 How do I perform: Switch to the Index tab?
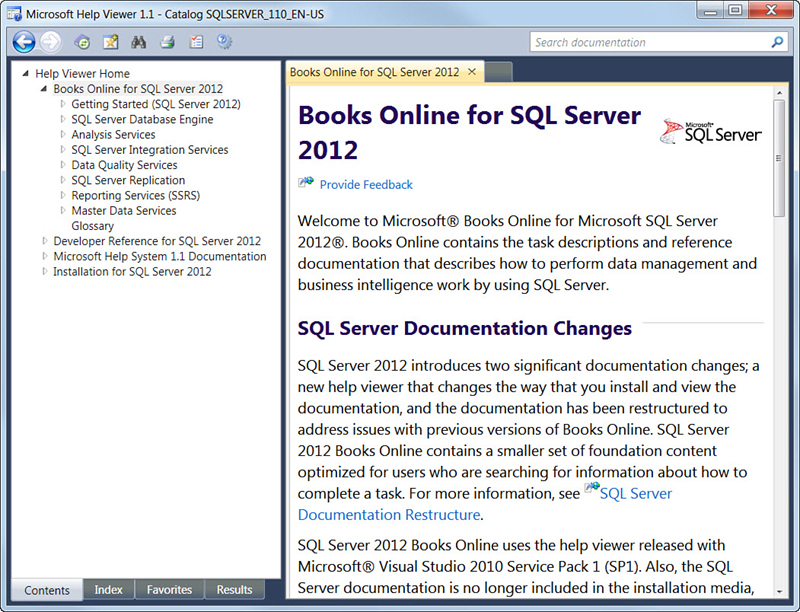(x=108, y=590)
